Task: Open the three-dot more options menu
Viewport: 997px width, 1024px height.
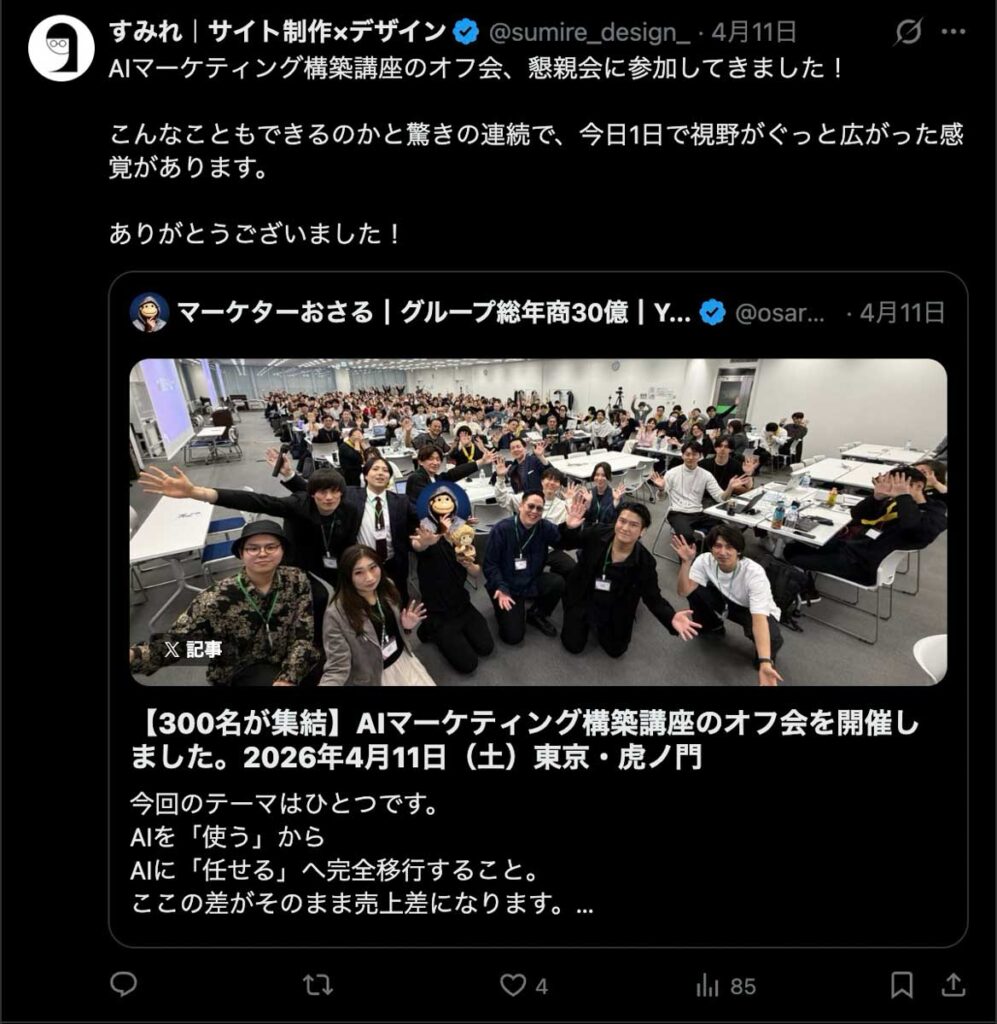Action: (954, 31)
